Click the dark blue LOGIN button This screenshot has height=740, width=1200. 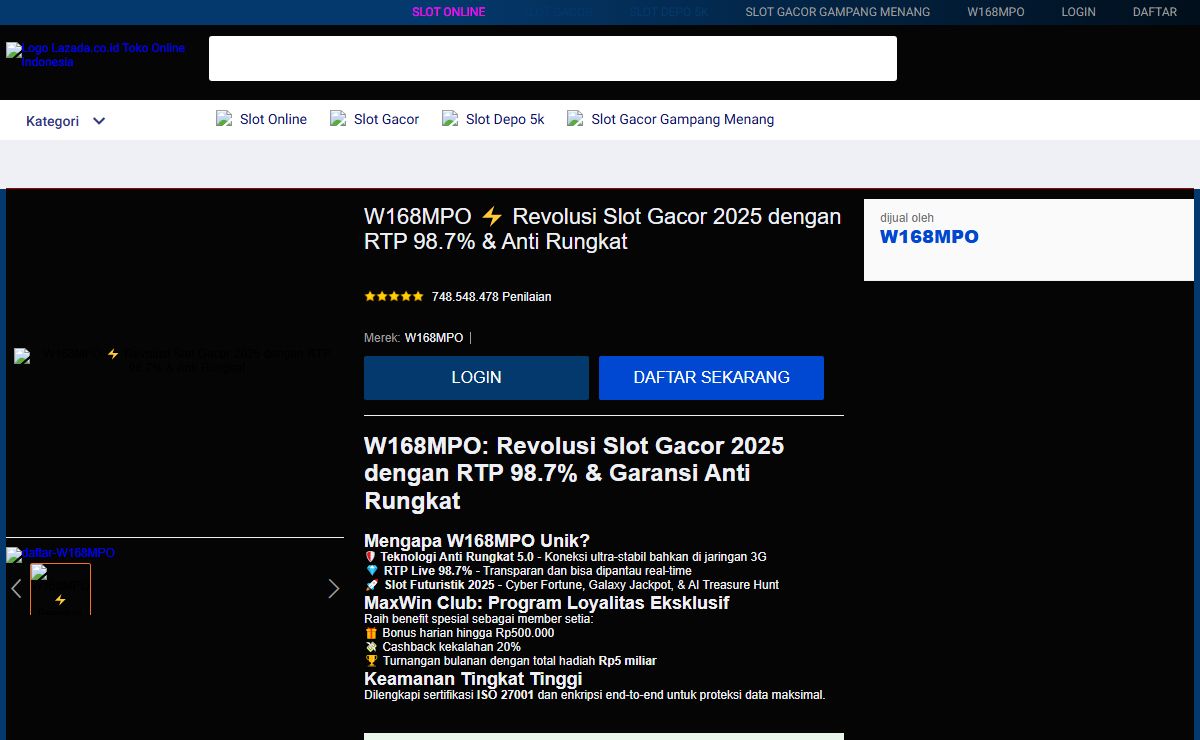click(476, 378)
